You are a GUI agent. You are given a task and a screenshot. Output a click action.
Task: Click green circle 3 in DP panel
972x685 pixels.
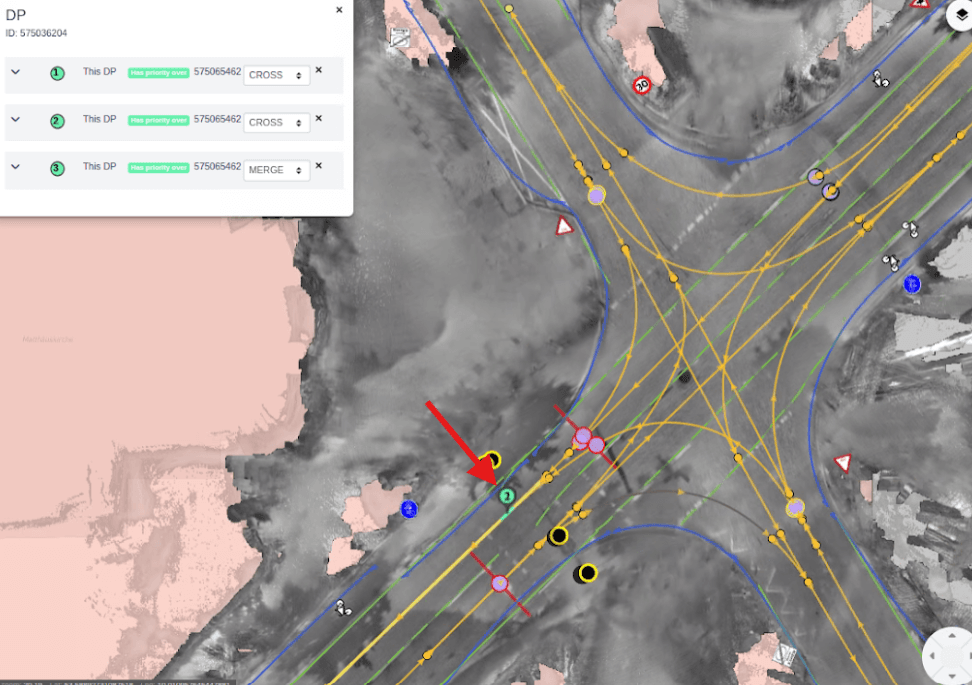tap(57, 168)
